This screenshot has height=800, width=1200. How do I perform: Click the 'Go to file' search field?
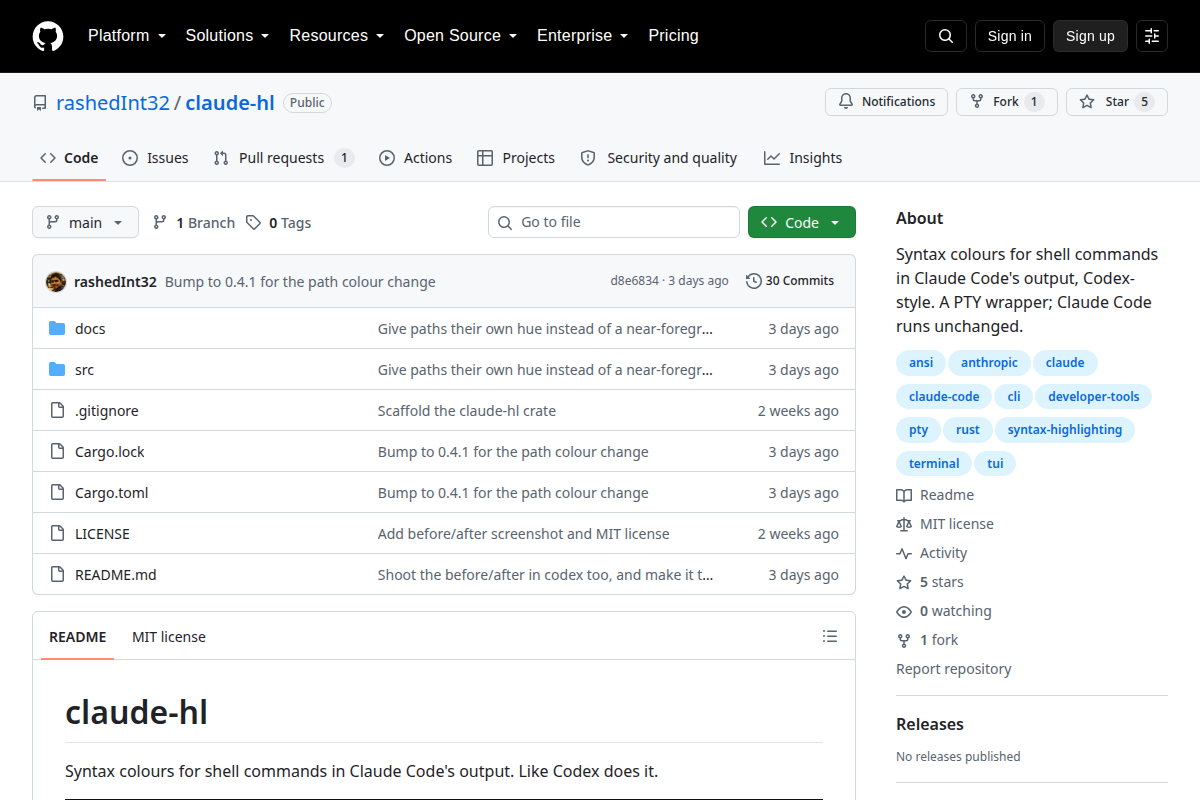pos(614,222)
